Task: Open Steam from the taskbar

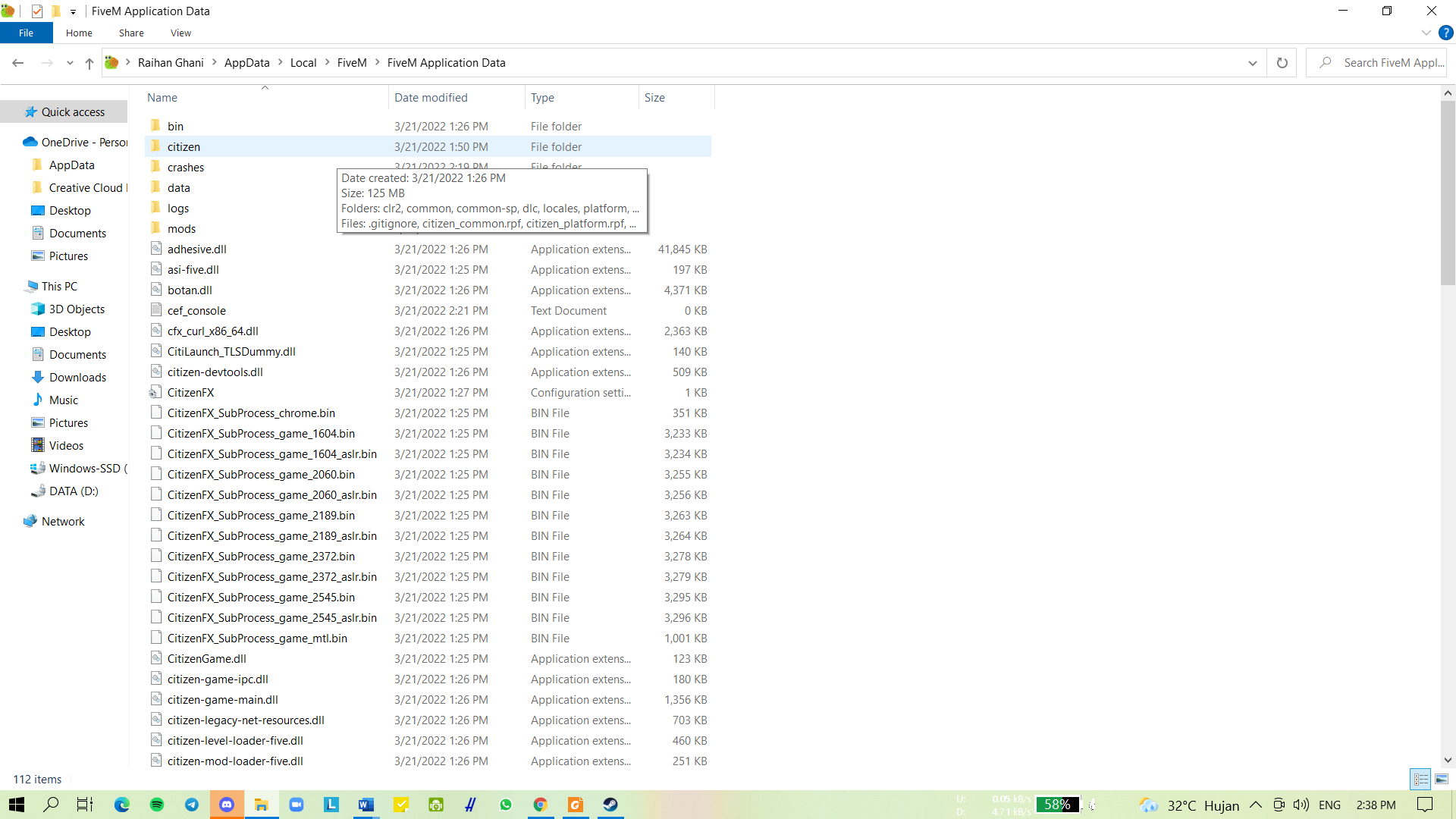Action: [x=610, y=805]
